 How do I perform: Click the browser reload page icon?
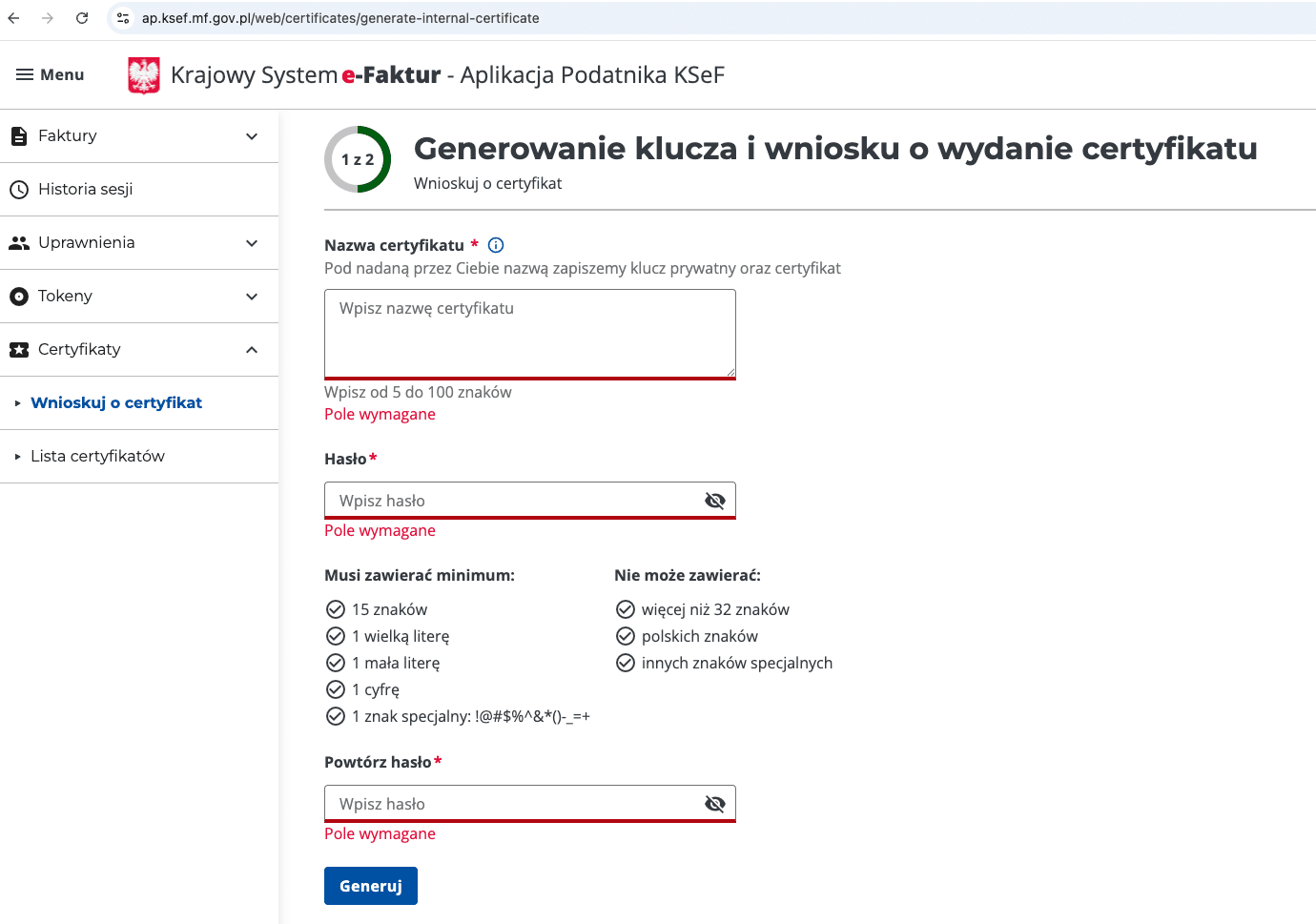82,18
